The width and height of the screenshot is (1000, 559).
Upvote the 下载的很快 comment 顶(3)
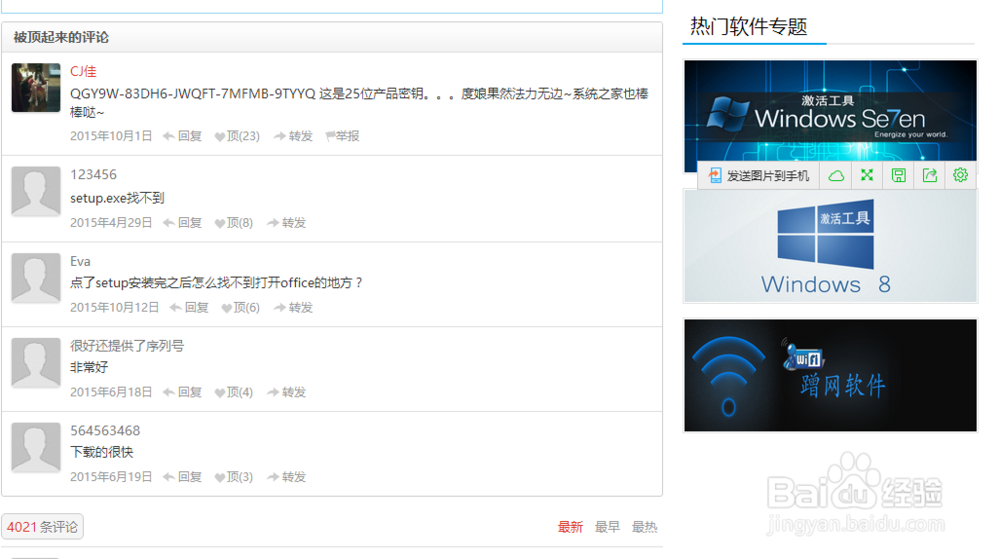click(x=234, y=477)
